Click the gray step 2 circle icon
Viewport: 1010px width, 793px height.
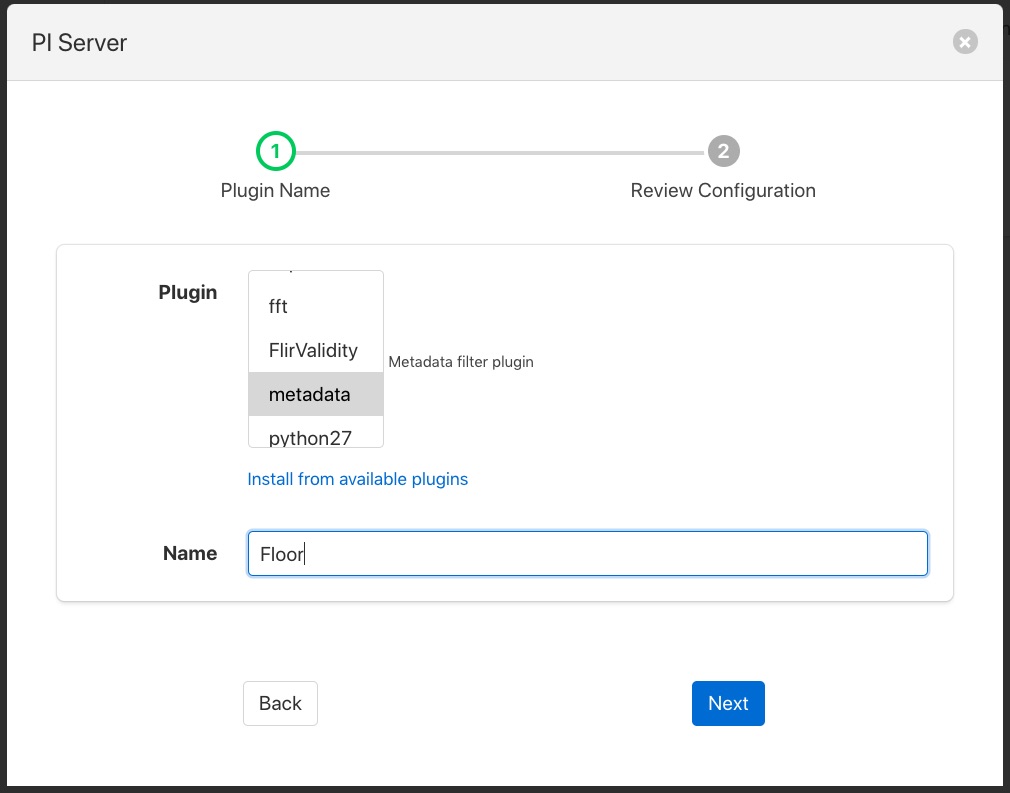tap(723, 151)
